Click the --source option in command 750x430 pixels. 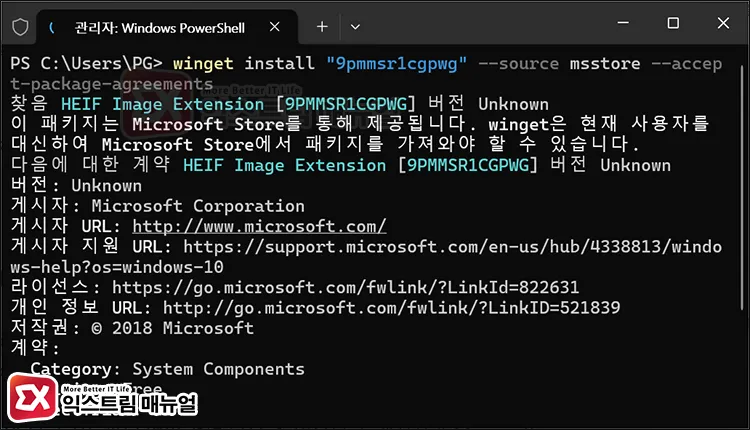(x=518, y=64)
